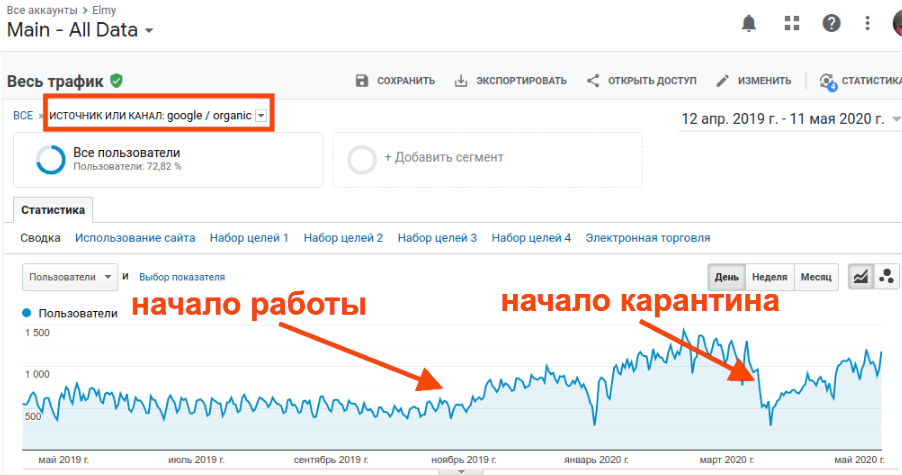Open the apps grid icon
This screenshot has width=902, height=475.
tap(792, 23)
